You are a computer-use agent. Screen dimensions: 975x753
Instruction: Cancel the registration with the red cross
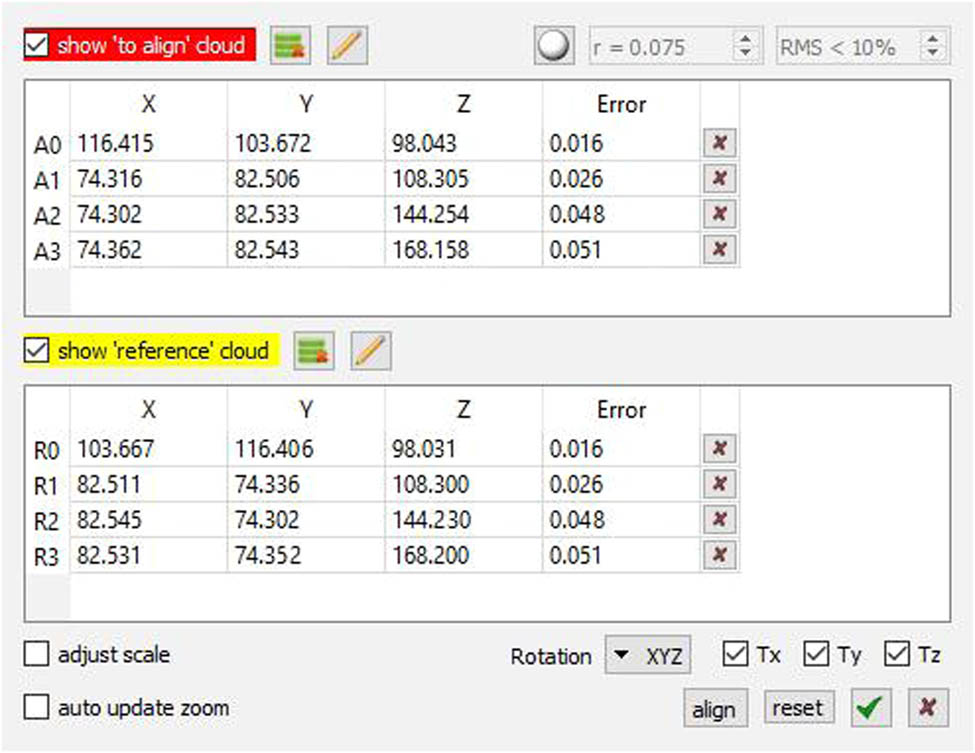(926, 708)
